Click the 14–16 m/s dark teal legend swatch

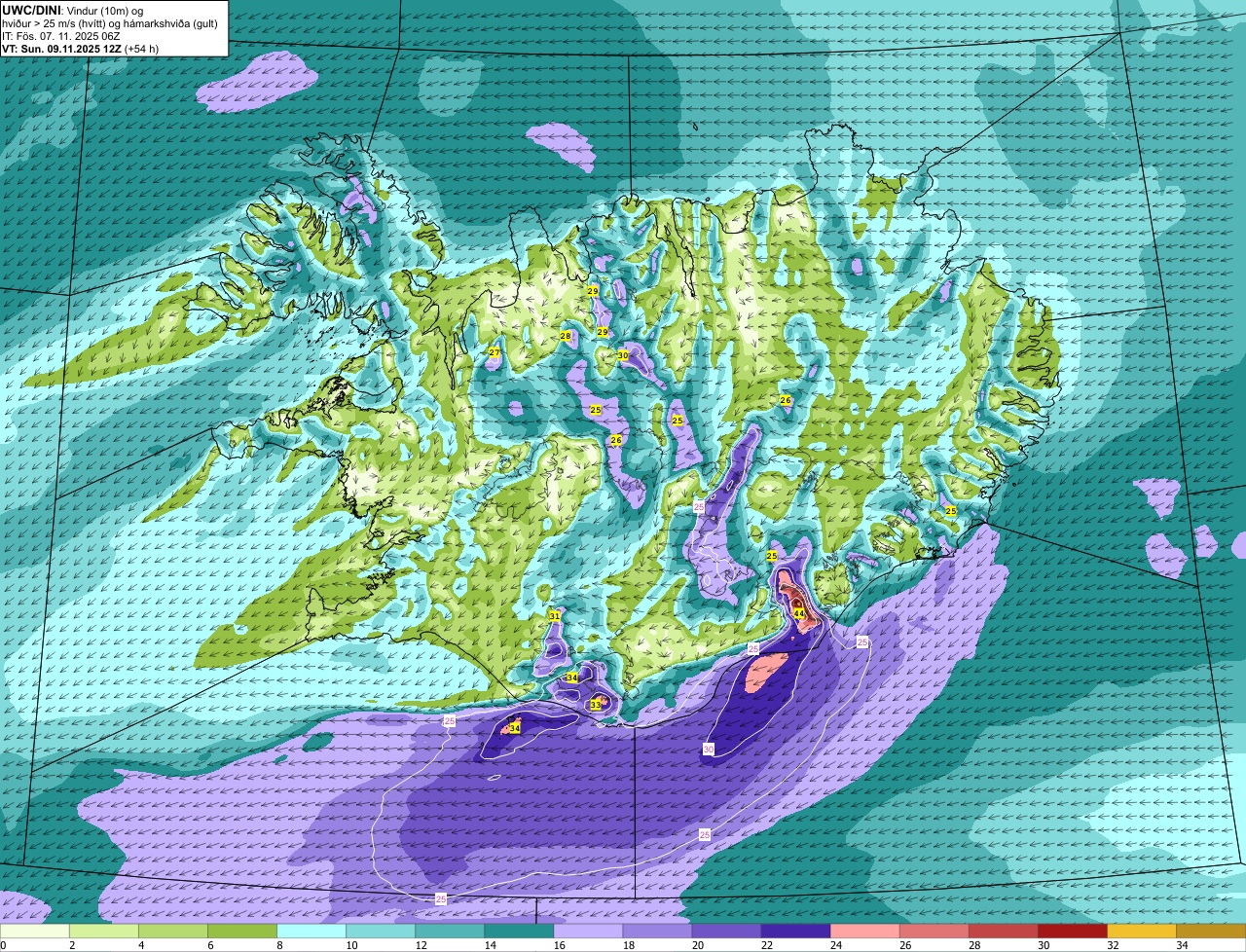coord(519,932)
